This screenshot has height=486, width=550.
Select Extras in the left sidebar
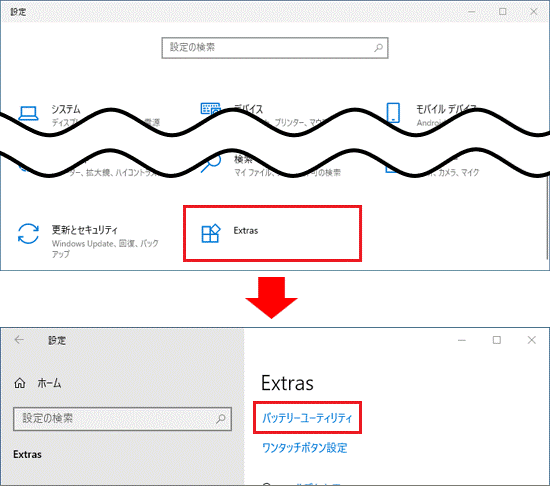click(27, 454)
